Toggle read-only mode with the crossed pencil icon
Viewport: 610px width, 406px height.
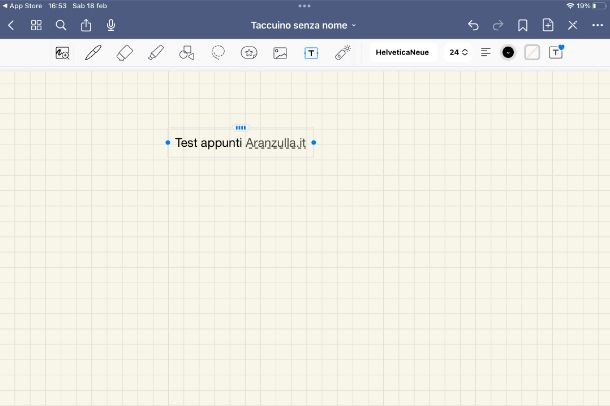(x=572, y=25)
